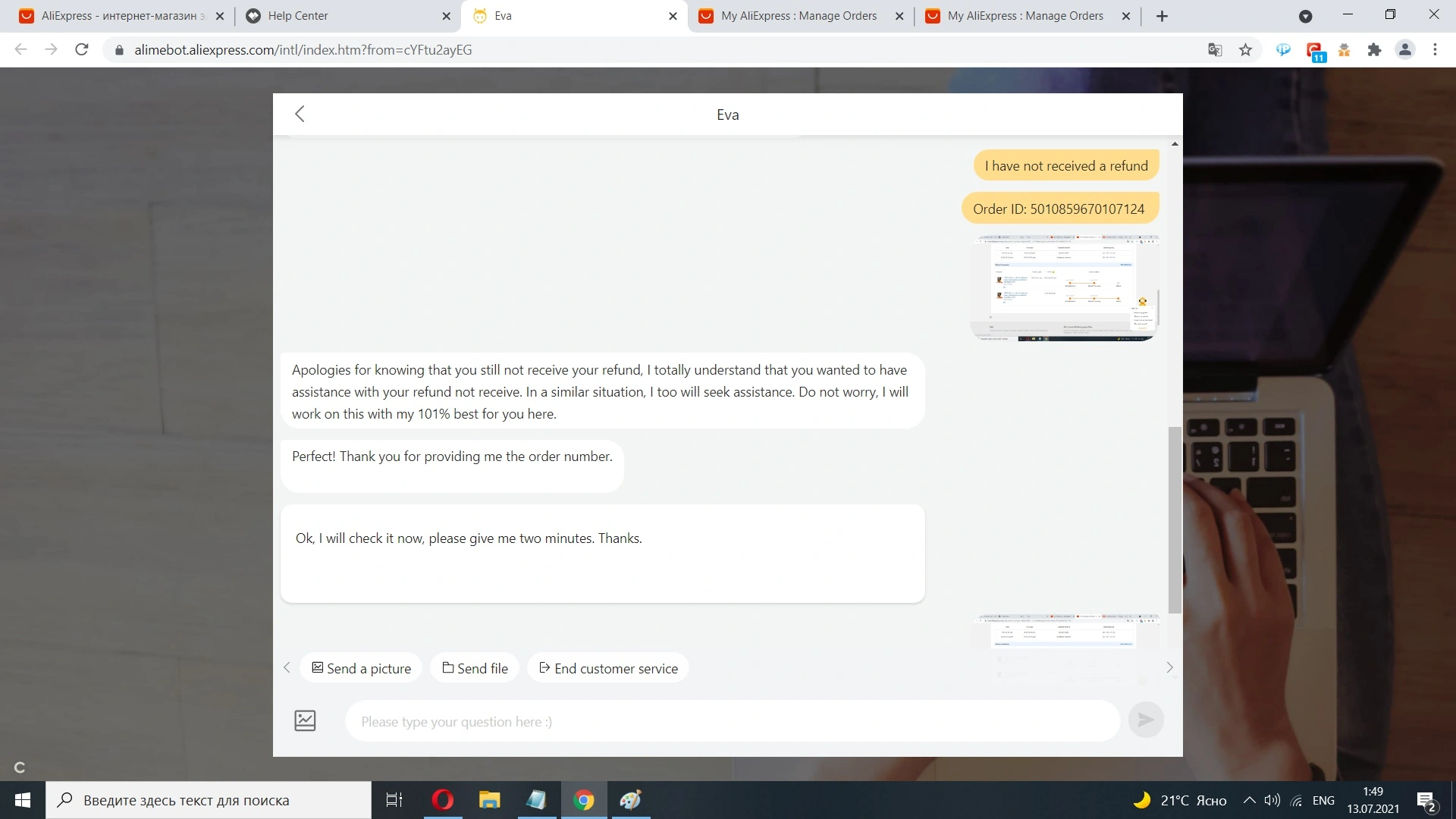Click the chat scrollbar thumb
Screen dimensions: 1456x819
(x=1175, y=519)
